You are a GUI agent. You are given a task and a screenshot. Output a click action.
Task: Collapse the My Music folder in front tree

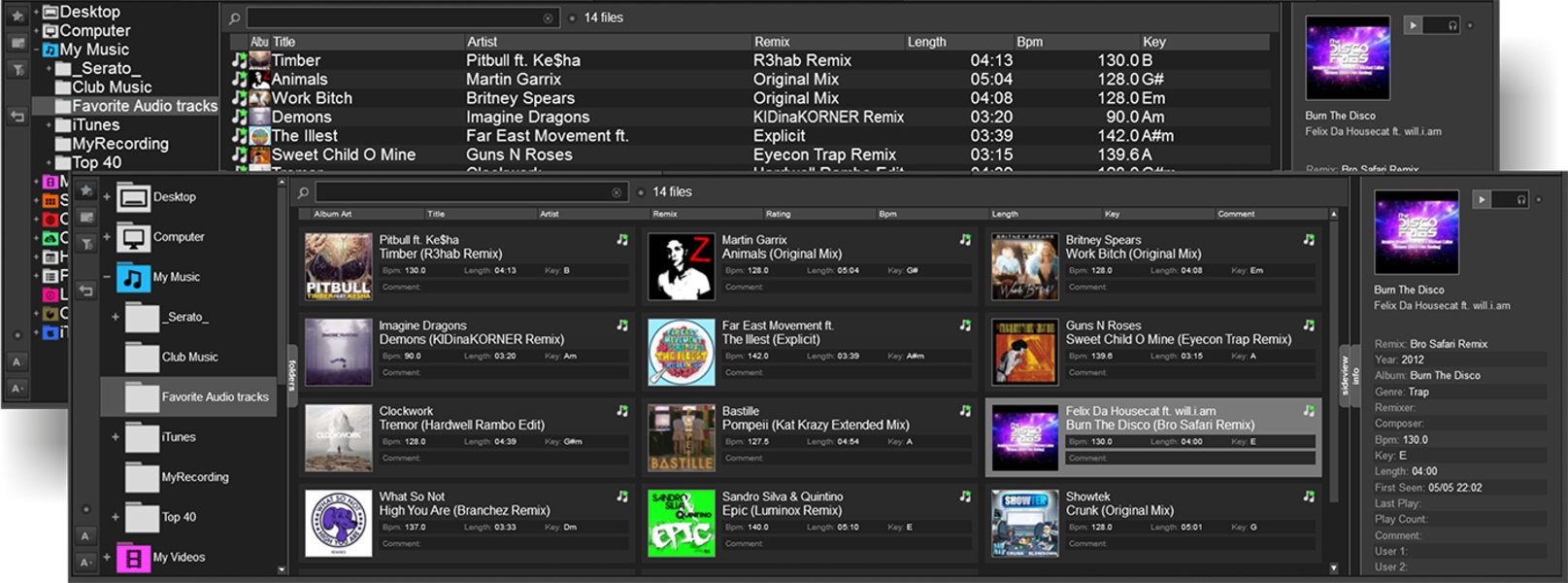[107, 277]
